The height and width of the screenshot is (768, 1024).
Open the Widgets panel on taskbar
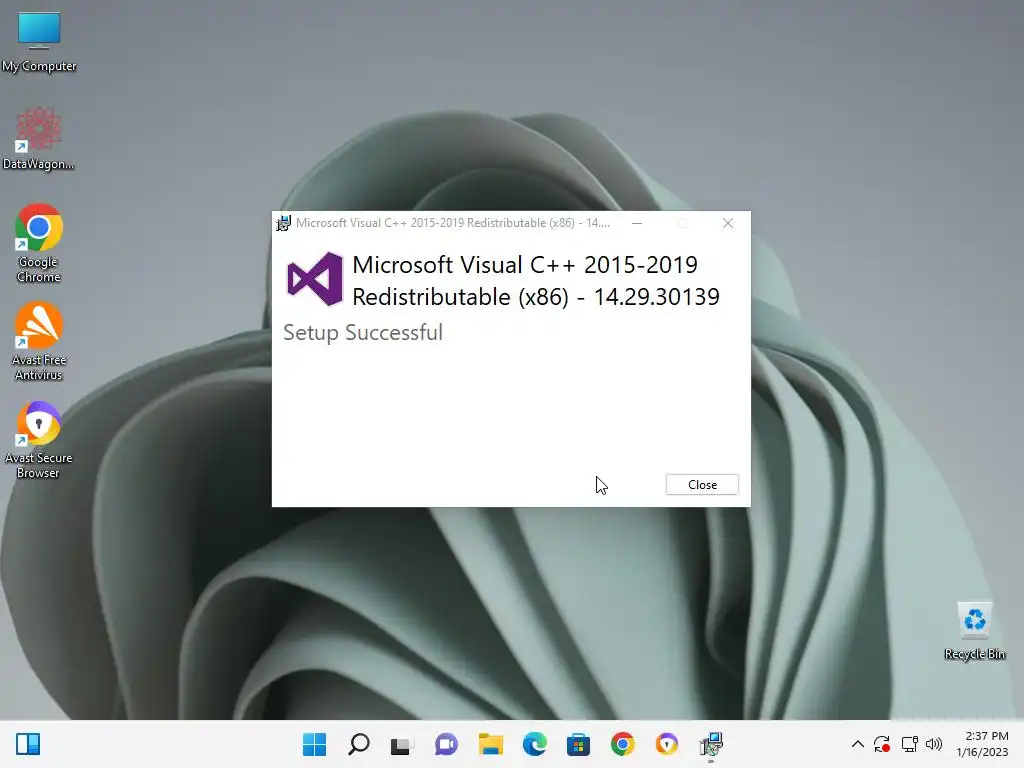tap(28, 744)
